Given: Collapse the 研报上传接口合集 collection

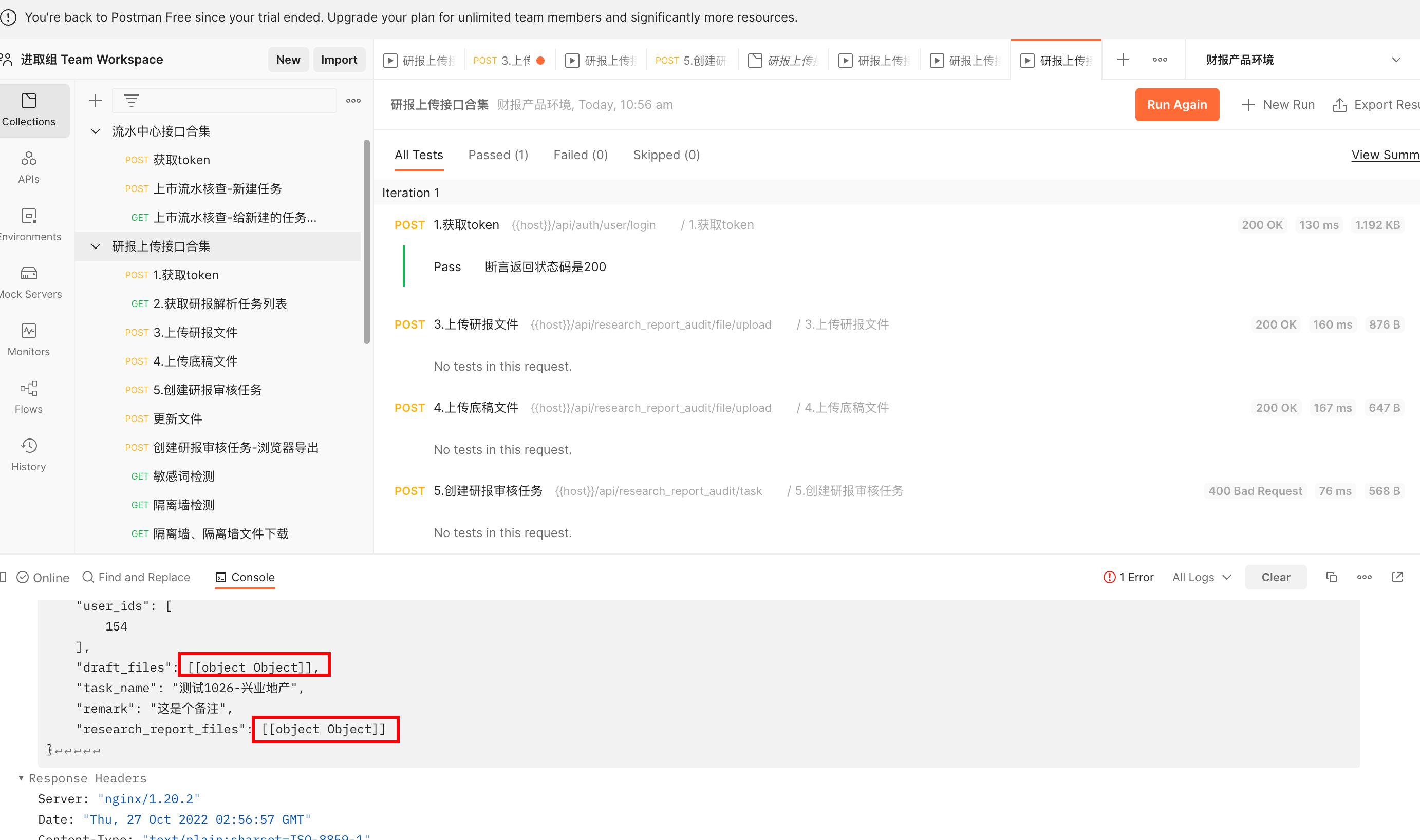Looking at the screenshot, I should coord(95,246).
